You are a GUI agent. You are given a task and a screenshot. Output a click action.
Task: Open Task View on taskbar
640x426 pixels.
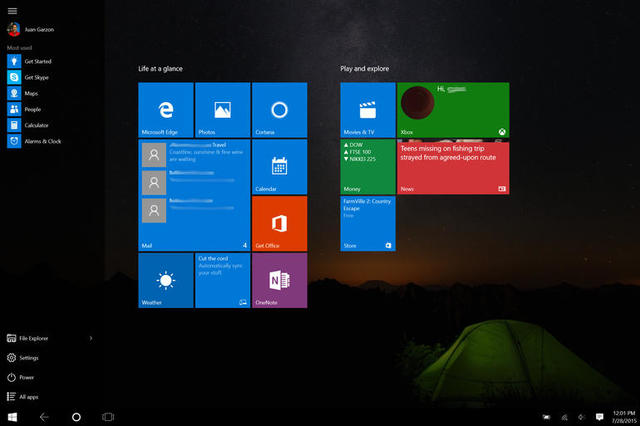point(108,417)
